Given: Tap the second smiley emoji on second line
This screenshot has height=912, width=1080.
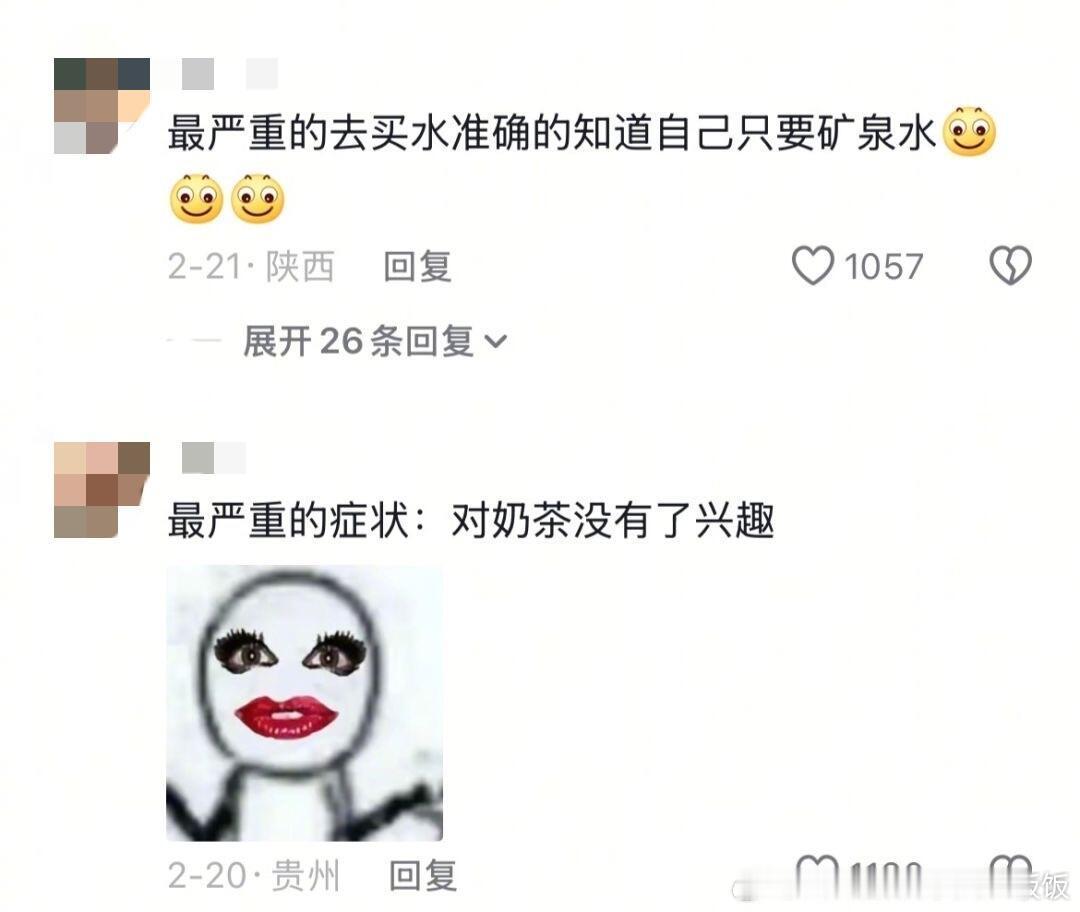Looking at the screenshot, I should pyautogui.click(x=258, y=198).
